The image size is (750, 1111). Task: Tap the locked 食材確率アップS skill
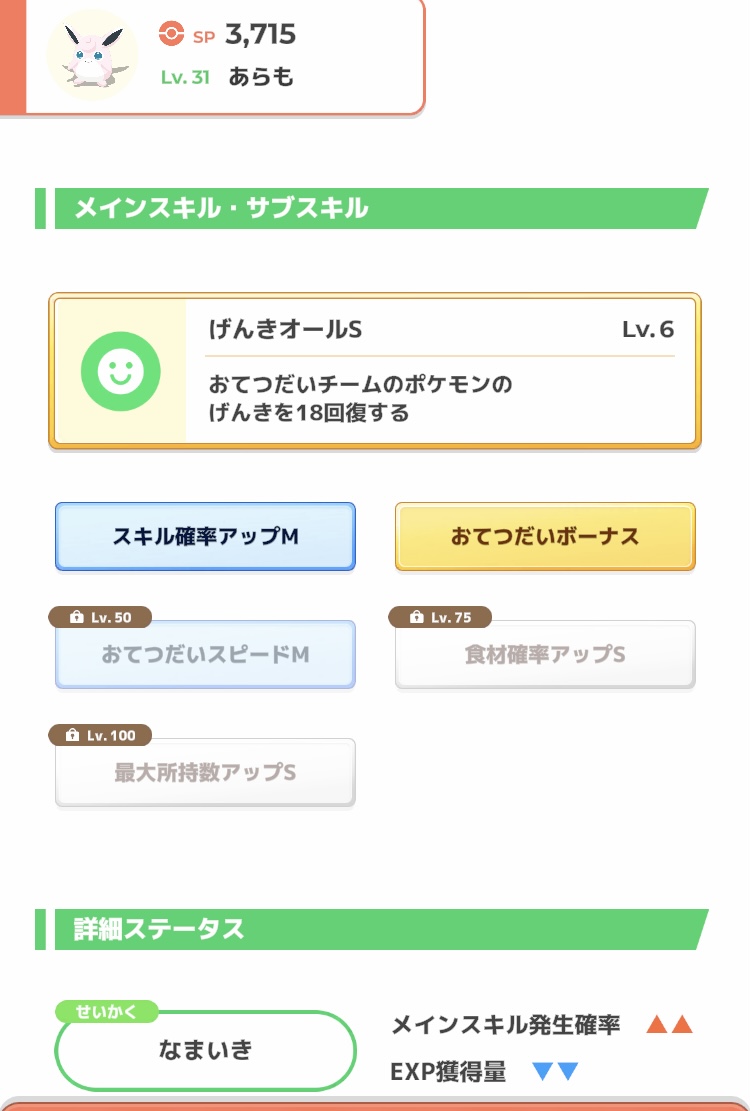click(545, 654)
